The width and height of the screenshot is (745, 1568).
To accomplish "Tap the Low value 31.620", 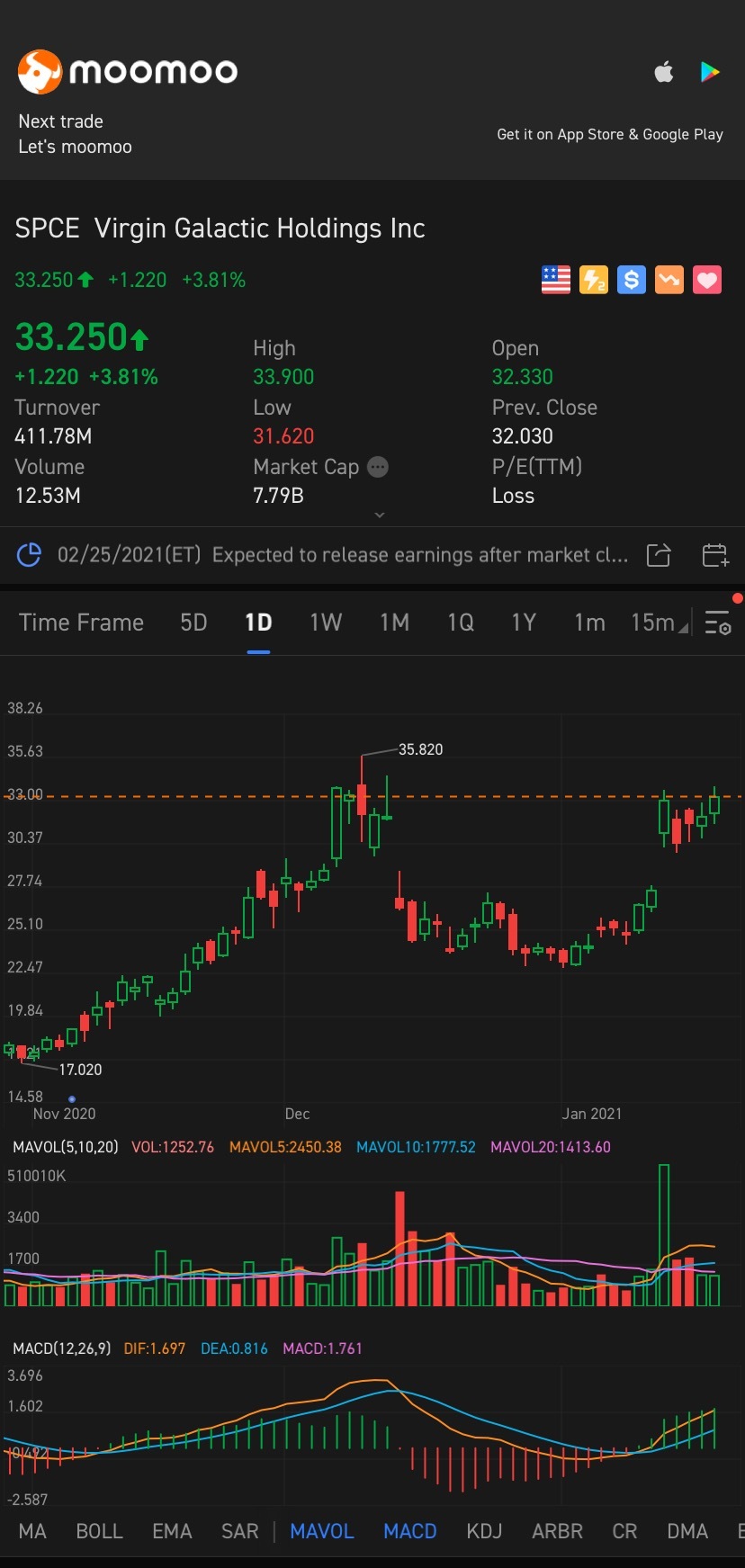I will 283,436.
